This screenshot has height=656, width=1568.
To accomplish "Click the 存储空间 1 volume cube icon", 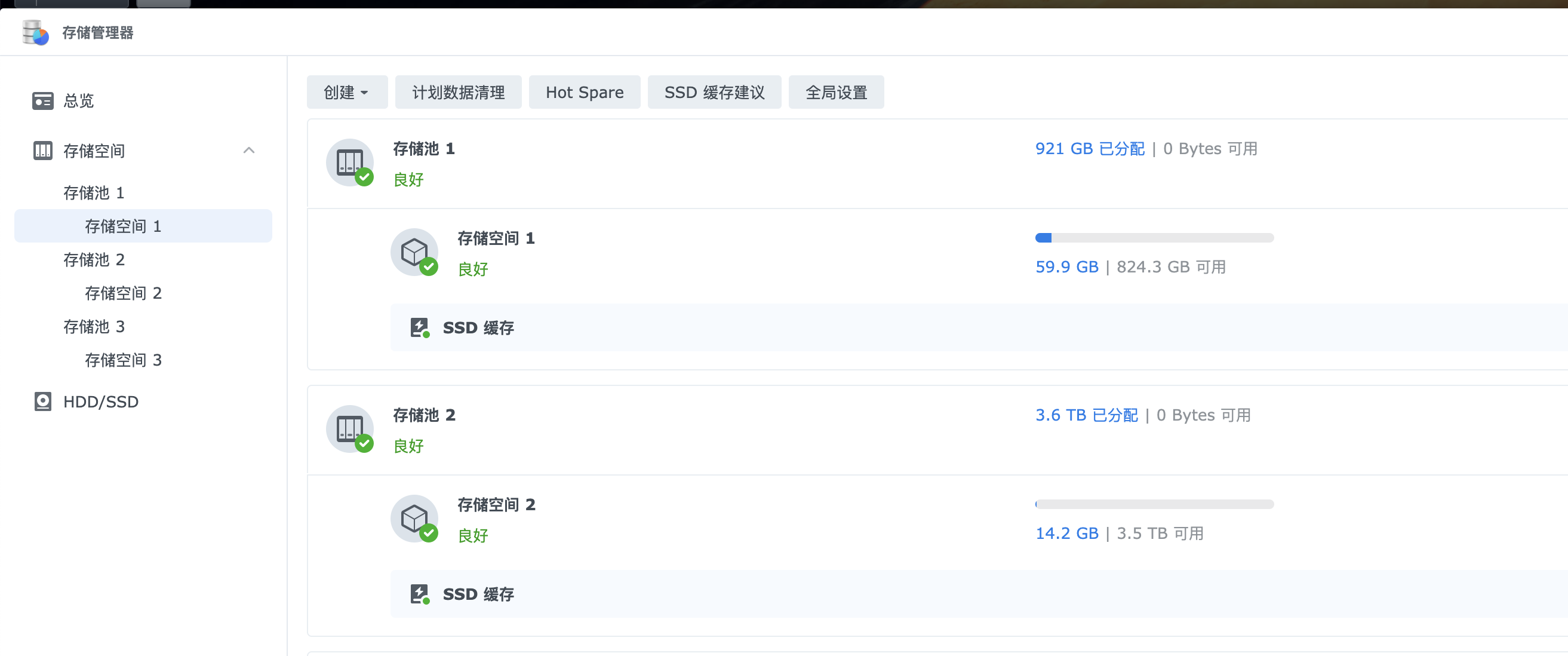I will pyautogui.click(x=414, y=252).
